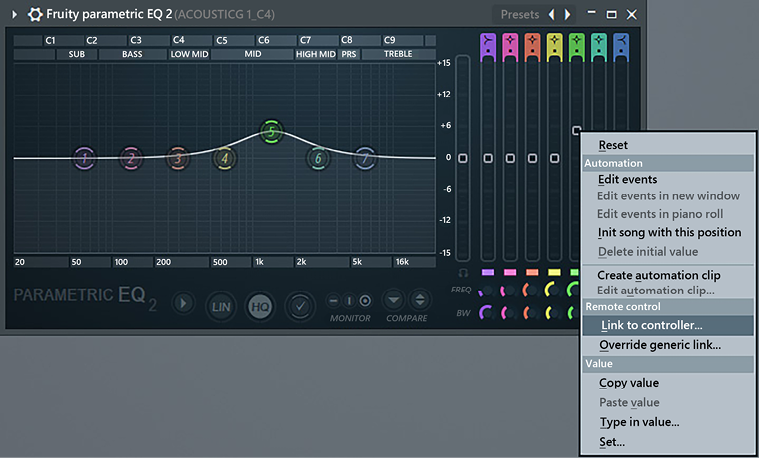The width and height of the screenshot is (759, 458).
Task: Select the circle monitor mode
Action: pos(365,301)
